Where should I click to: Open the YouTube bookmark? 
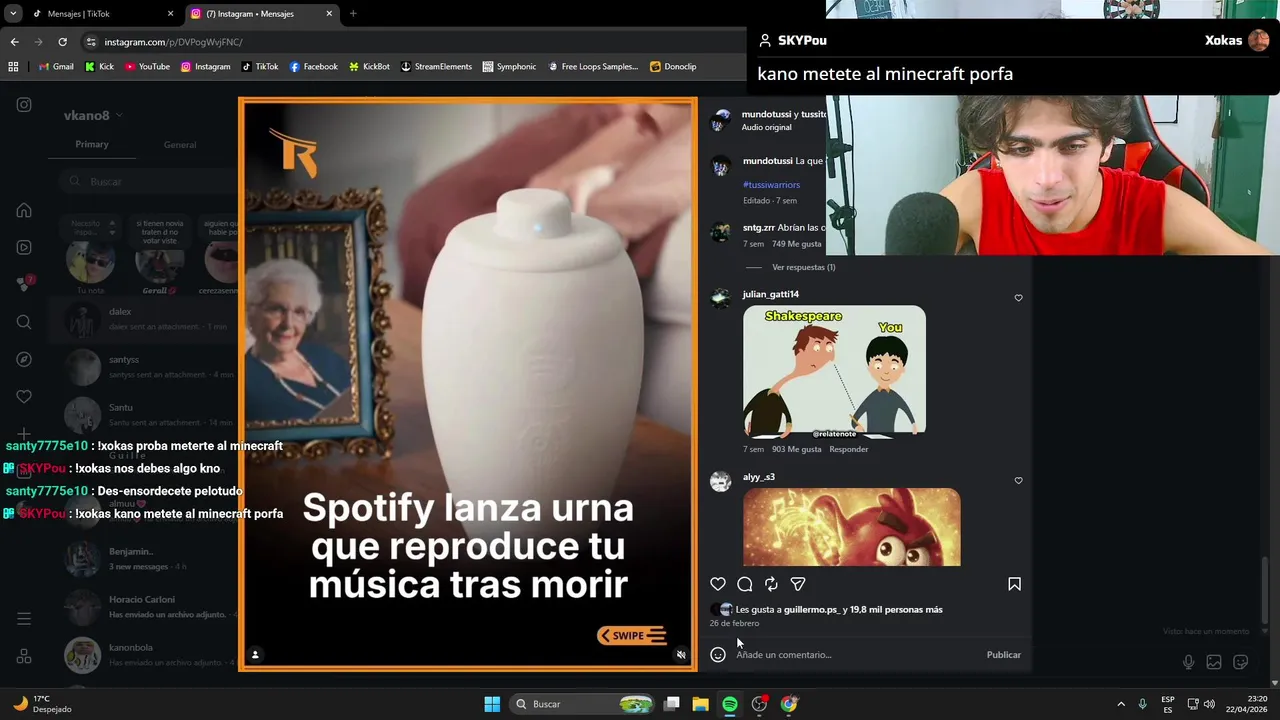pyautogui.click(x=147, y=67)
